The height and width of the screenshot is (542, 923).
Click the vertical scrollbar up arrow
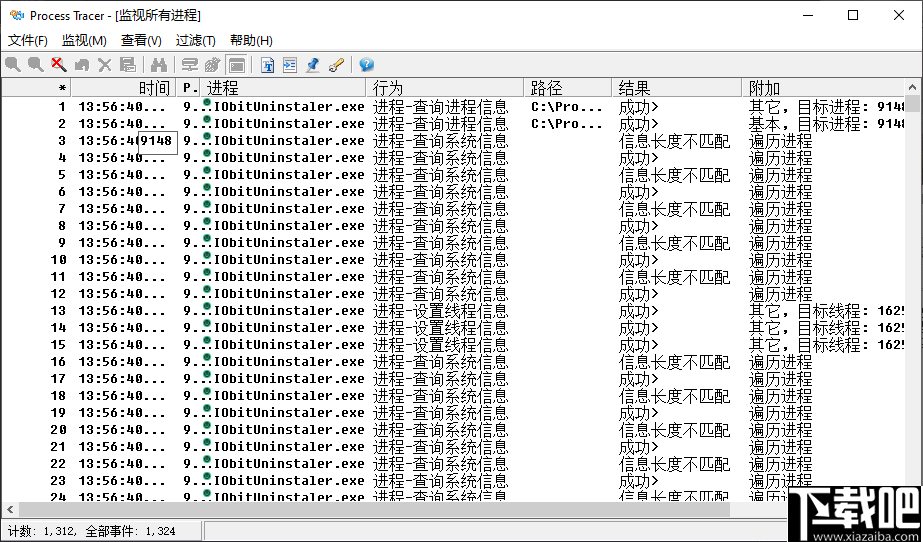click(x=913, y=88)
